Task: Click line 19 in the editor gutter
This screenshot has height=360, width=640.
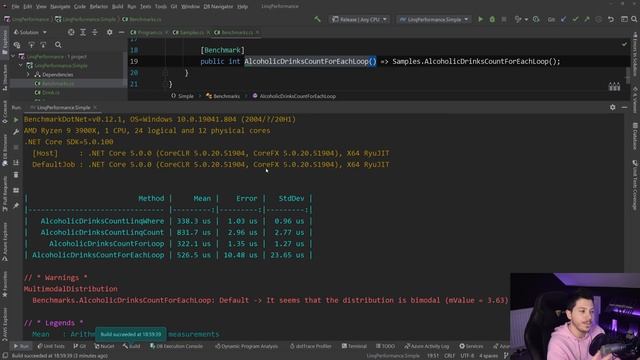Action: click(x=134, y=62)
